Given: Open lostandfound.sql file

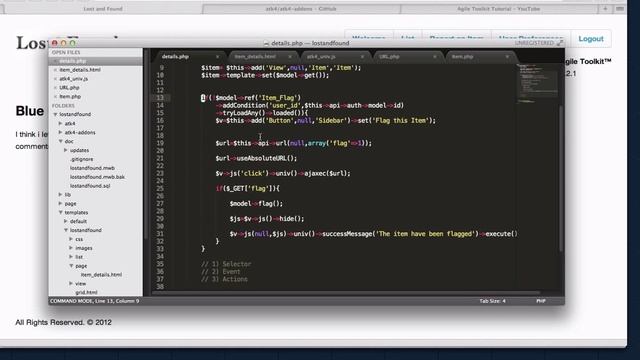Looking at the screenshot, I should pyautogui.click(x=90, y=186).
